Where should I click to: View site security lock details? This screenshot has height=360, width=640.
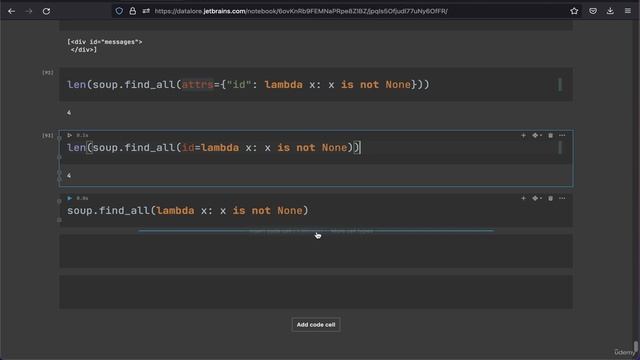tap(133, 11)
